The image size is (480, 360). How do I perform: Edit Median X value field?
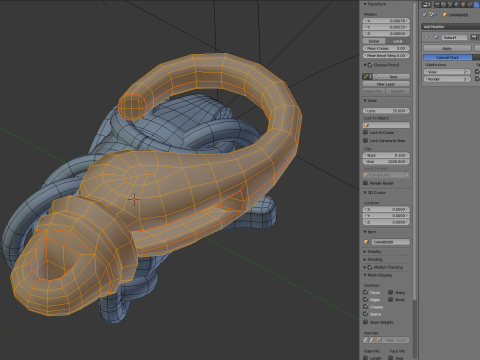386,21
